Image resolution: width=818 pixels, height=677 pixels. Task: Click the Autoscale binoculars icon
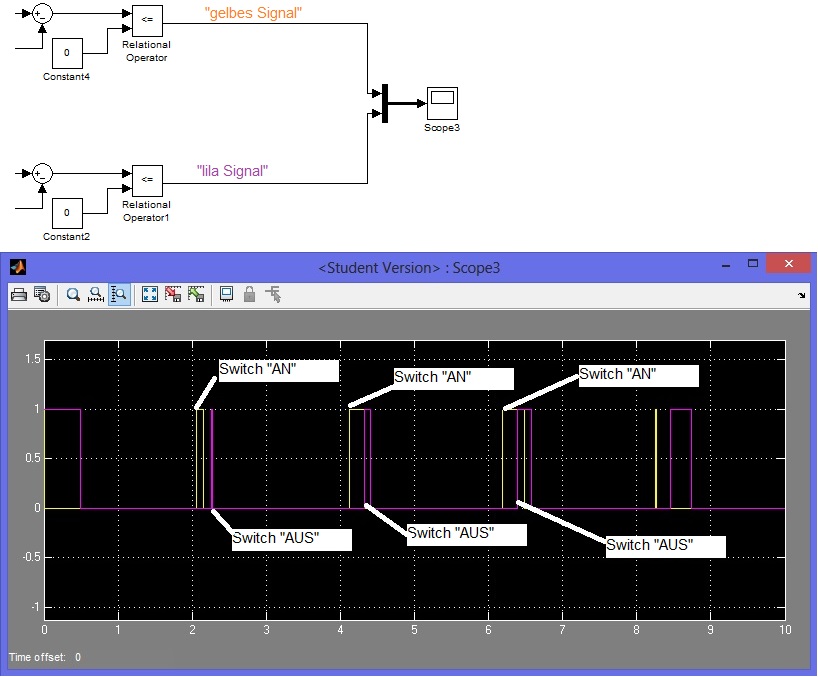click(150, 294)
